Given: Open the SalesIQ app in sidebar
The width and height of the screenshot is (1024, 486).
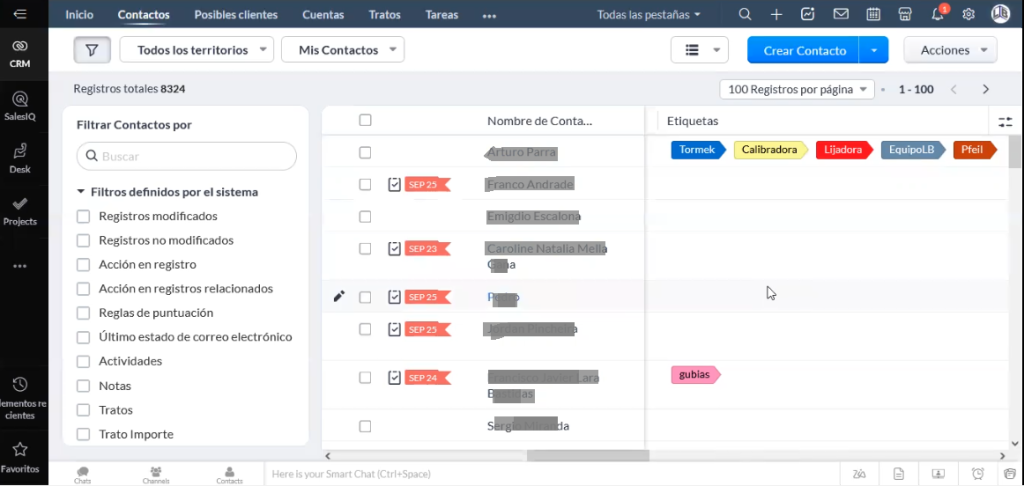Looking at the screenshot, I should point(20,105).
